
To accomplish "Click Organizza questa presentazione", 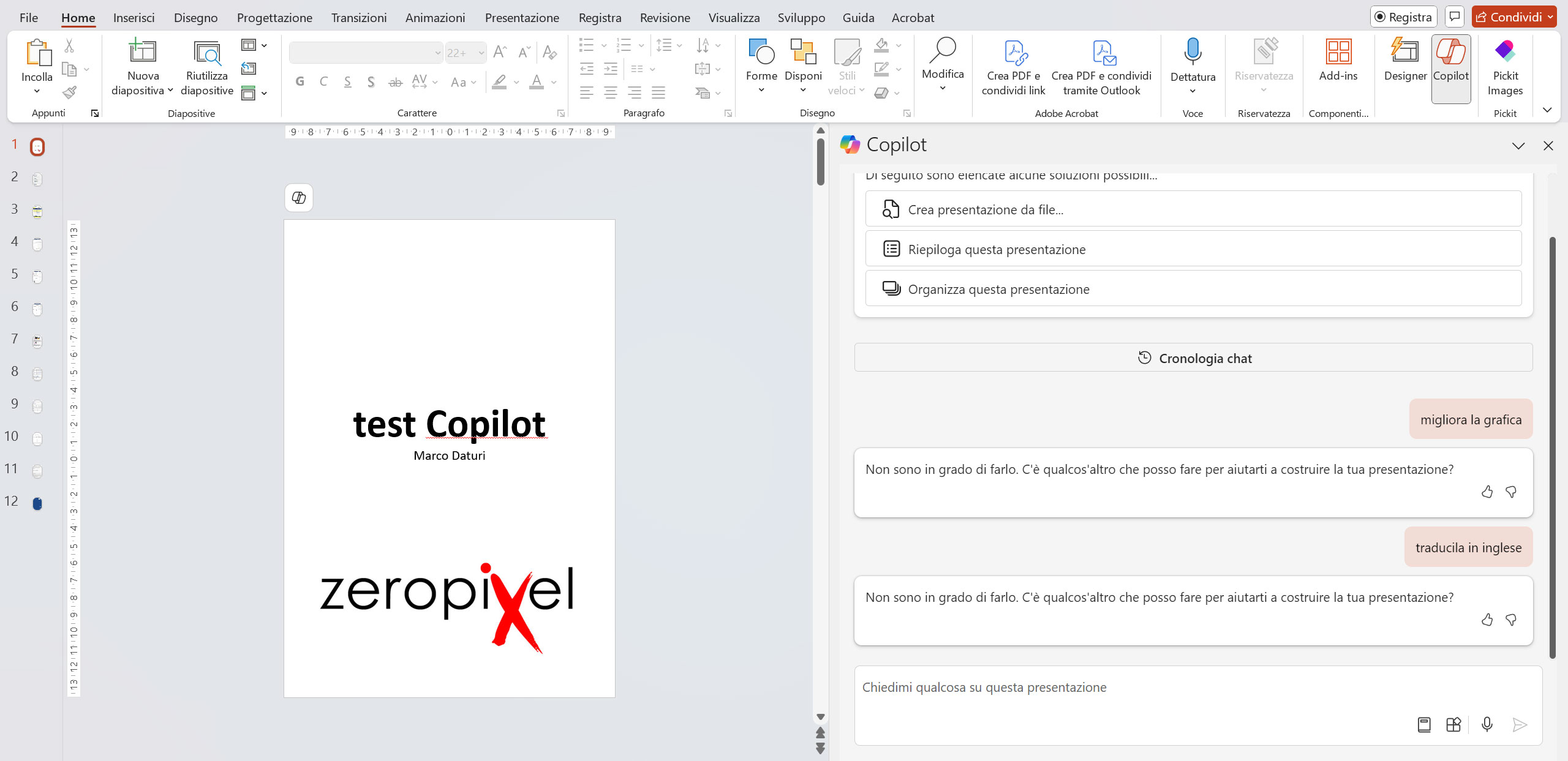I will point(1193,288).
